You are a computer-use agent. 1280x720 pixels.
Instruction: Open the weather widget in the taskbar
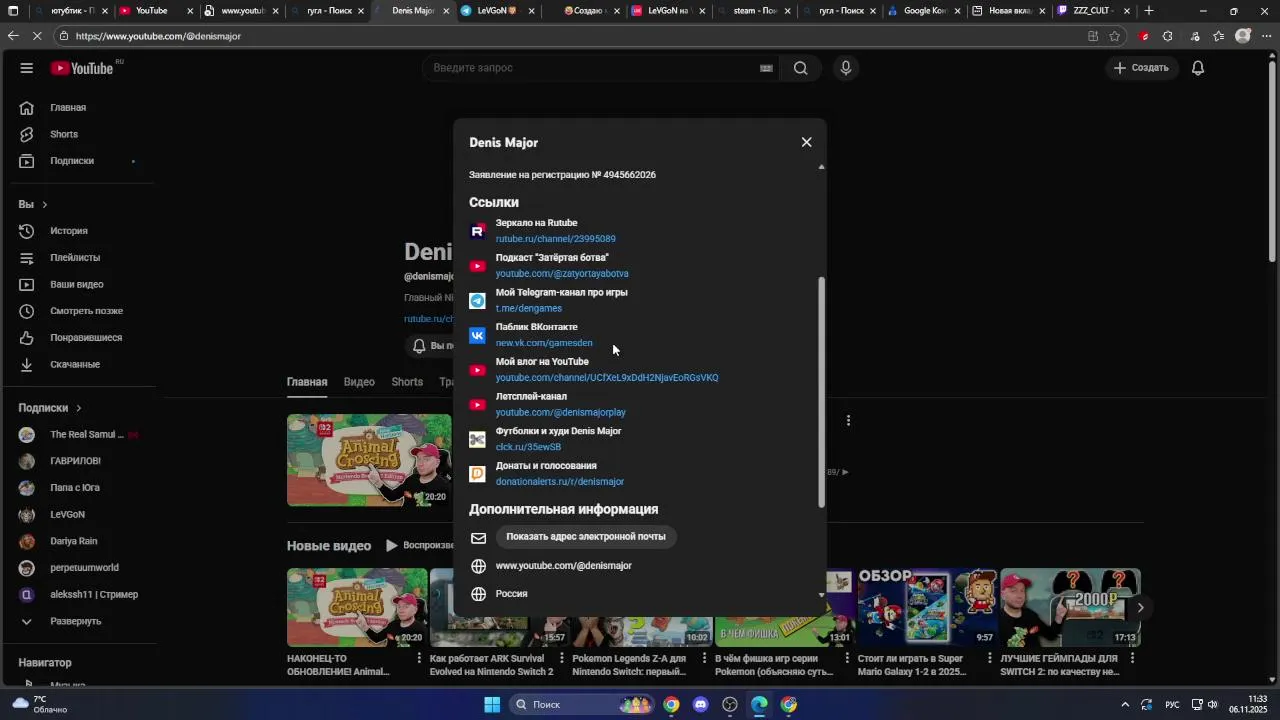pyautogui.click(x=38, y=704)
